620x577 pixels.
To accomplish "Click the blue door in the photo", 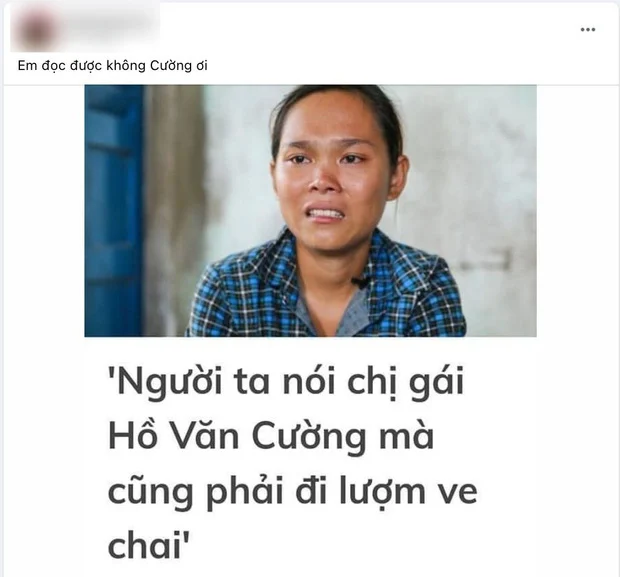I will pyautogui.click(x=114, y=211).
